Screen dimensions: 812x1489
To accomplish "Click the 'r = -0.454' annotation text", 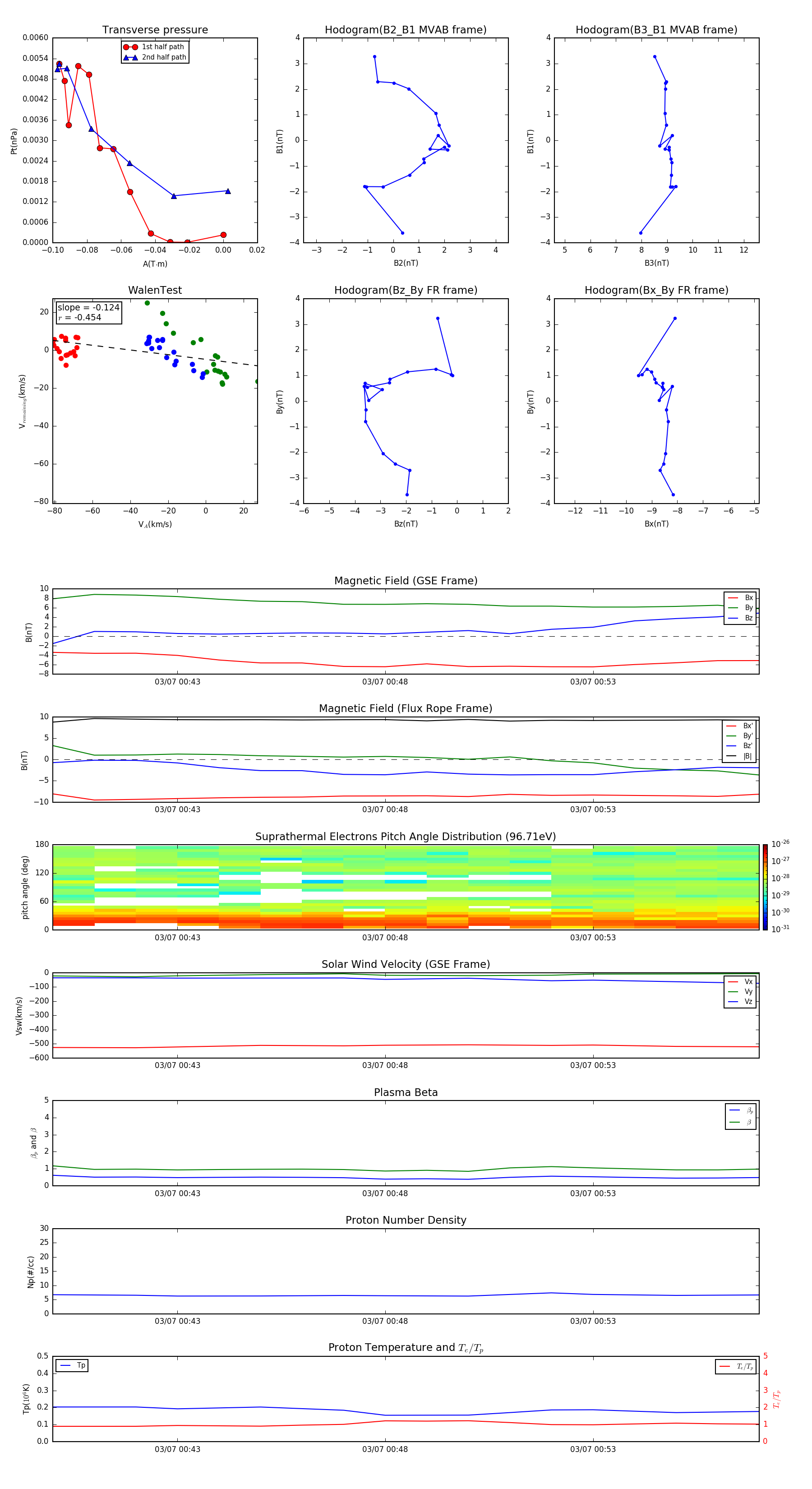I will pyautogui.click(x=80, y=317).
